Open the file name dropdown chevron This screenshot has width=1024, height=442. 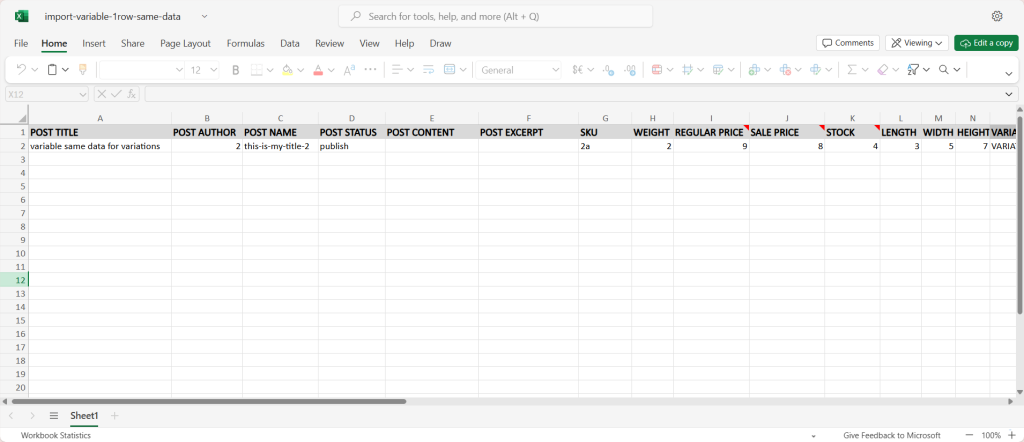205,16
